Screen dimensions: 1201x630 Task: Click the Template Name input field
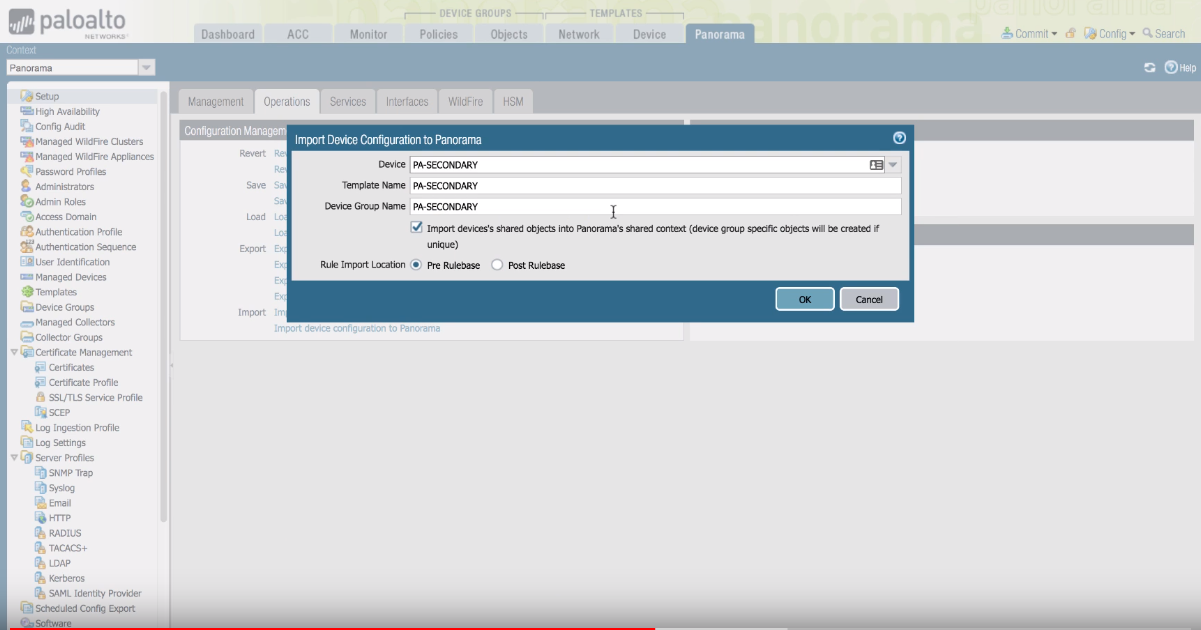coord(655,186)
